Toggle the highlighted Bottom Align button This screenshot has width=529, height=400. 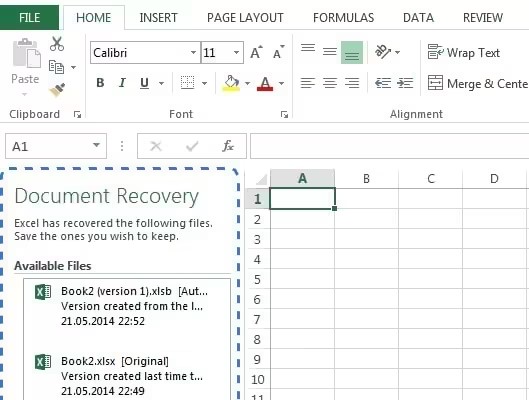(x=352, y=52)
